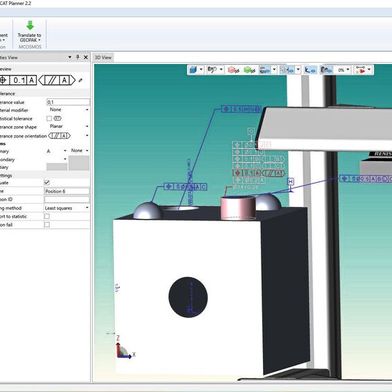Select the parallelism orientation frame in the preview
Screen dimensions: 392x392
point(57,80)
